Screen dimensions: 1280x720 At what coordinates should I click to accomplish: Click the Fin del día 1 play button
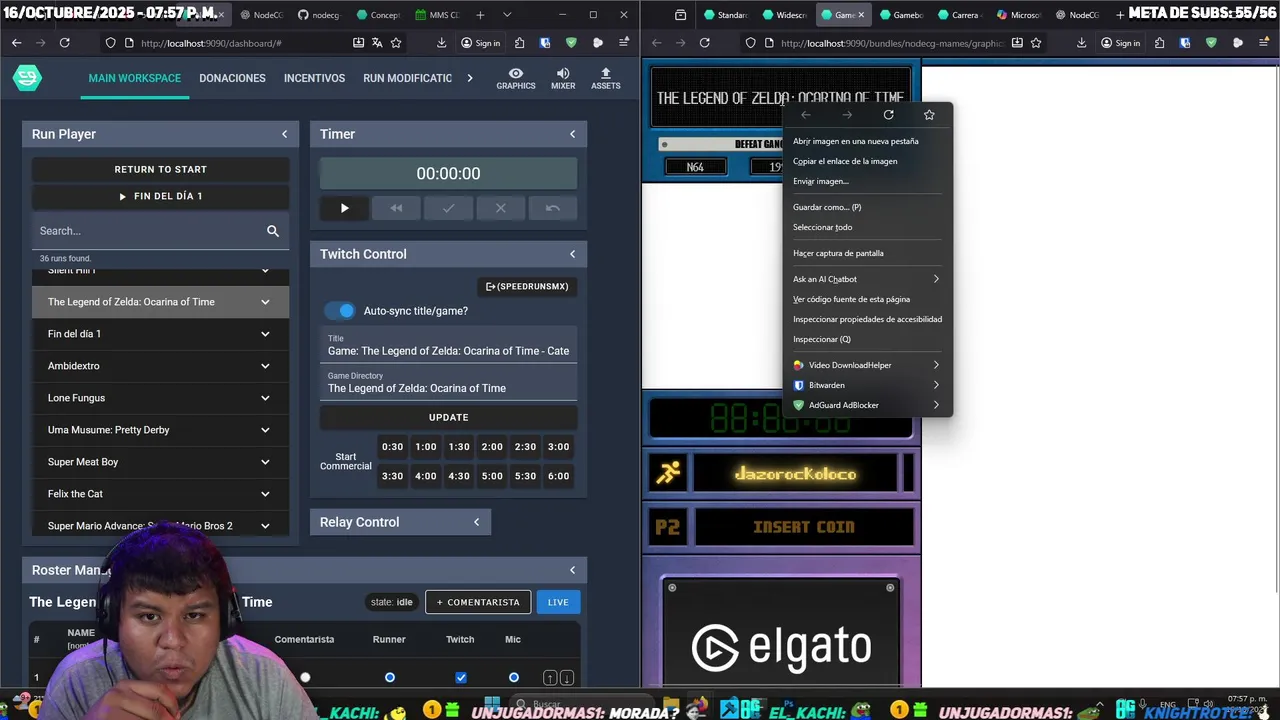160,196
